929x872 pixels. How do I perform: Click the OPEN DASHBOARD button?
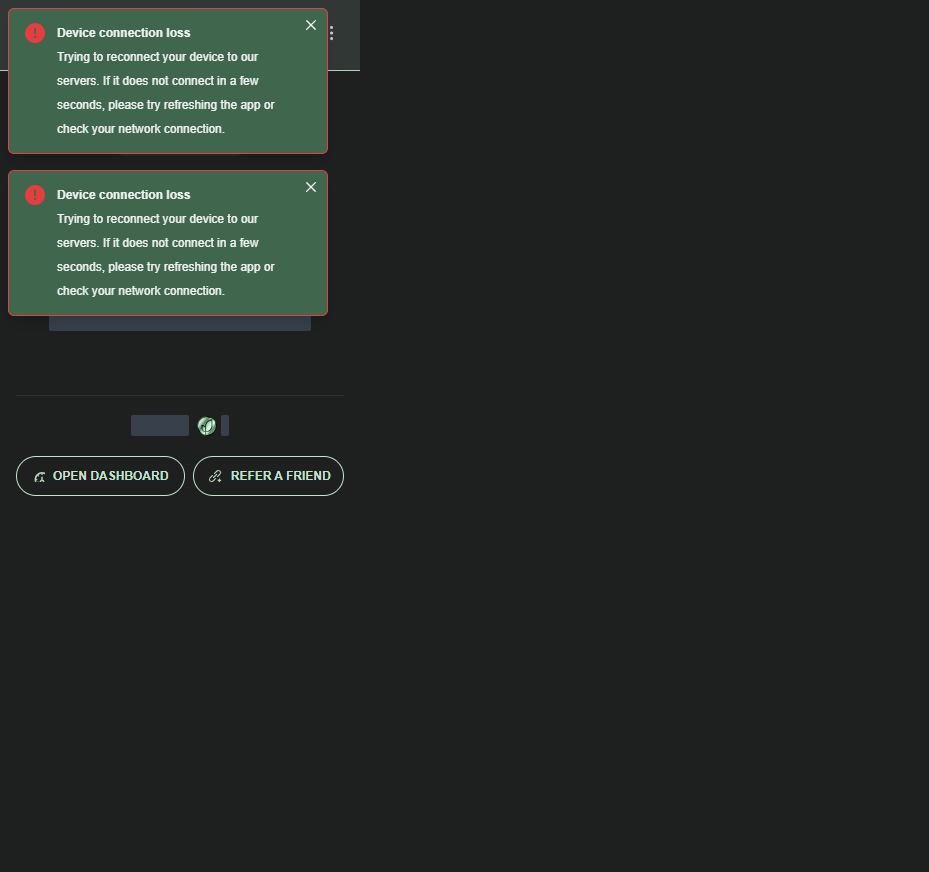(x=101, y=476)
